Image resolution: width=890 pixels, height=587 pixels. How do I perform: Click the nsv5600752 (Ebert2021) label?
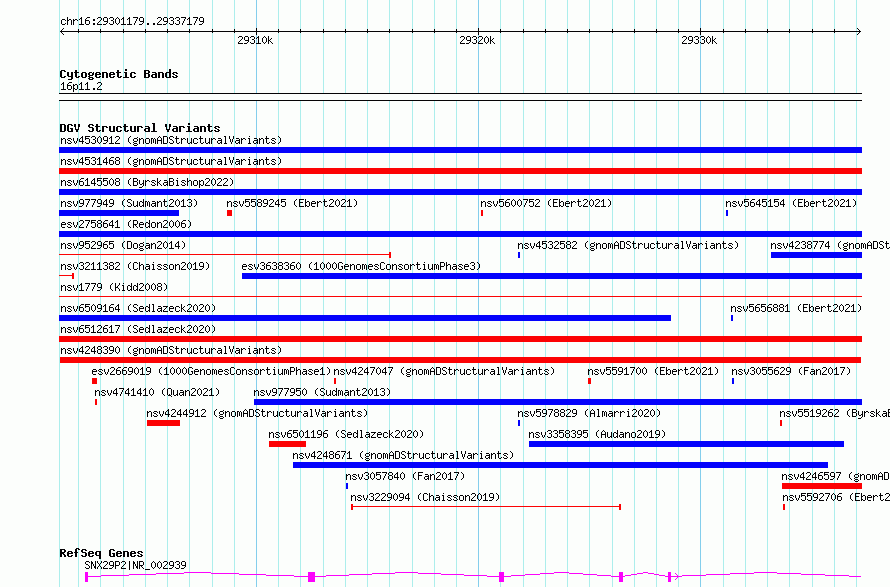click(546, 203)
